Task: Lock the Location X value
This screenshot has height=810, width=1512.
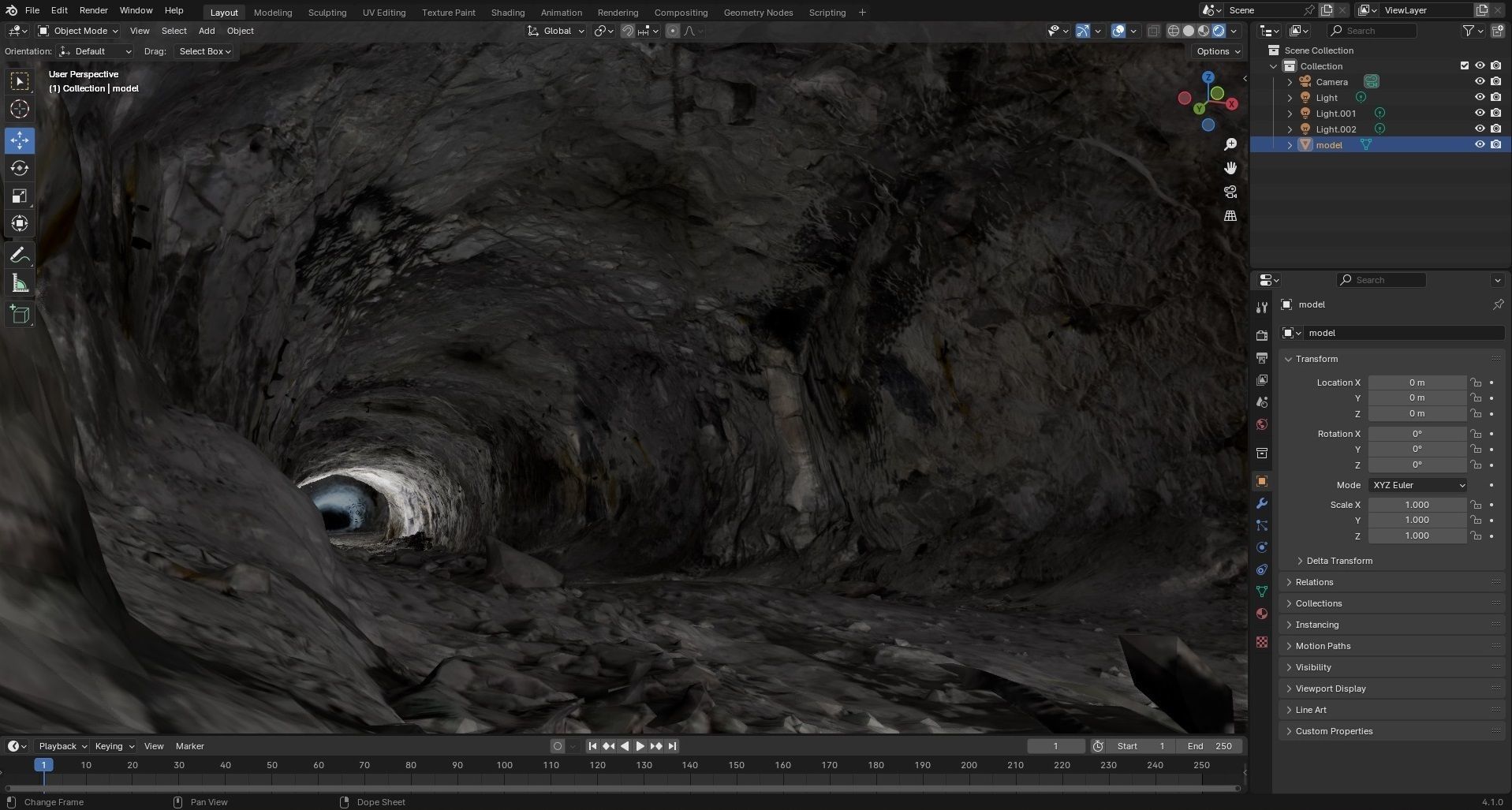Action: click(1476, 383)
